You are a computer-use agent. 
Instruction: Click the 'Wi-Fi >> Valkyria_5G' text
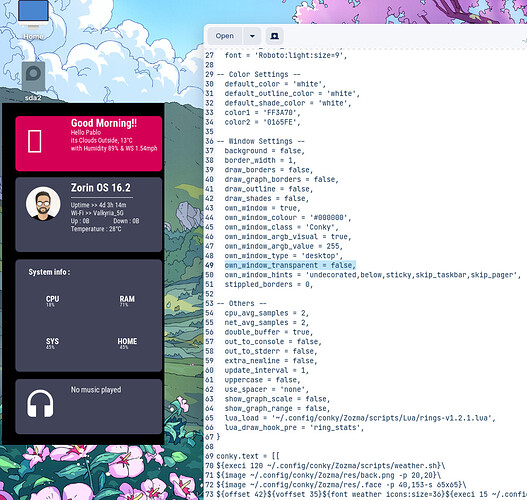coord(97,213)
